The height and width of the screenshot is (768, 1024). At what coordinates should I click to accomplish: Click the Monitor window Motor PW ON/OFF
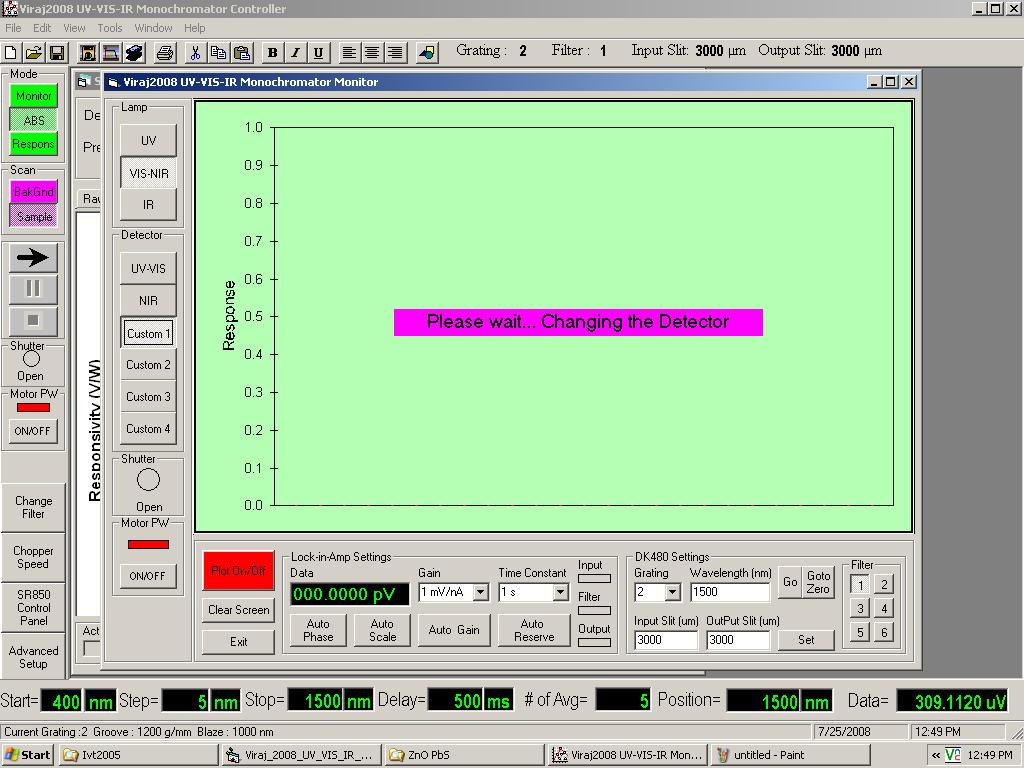[148, 576]
